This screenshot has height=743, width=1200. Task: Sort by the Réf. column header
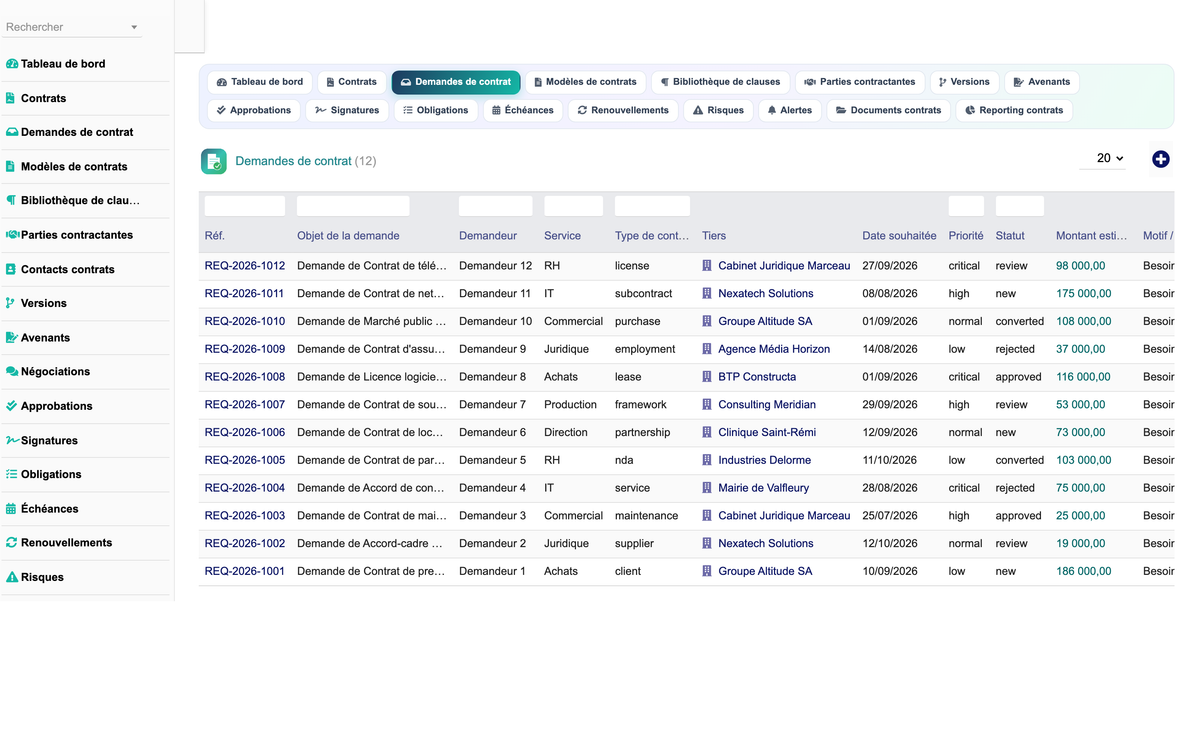[214, 236]
